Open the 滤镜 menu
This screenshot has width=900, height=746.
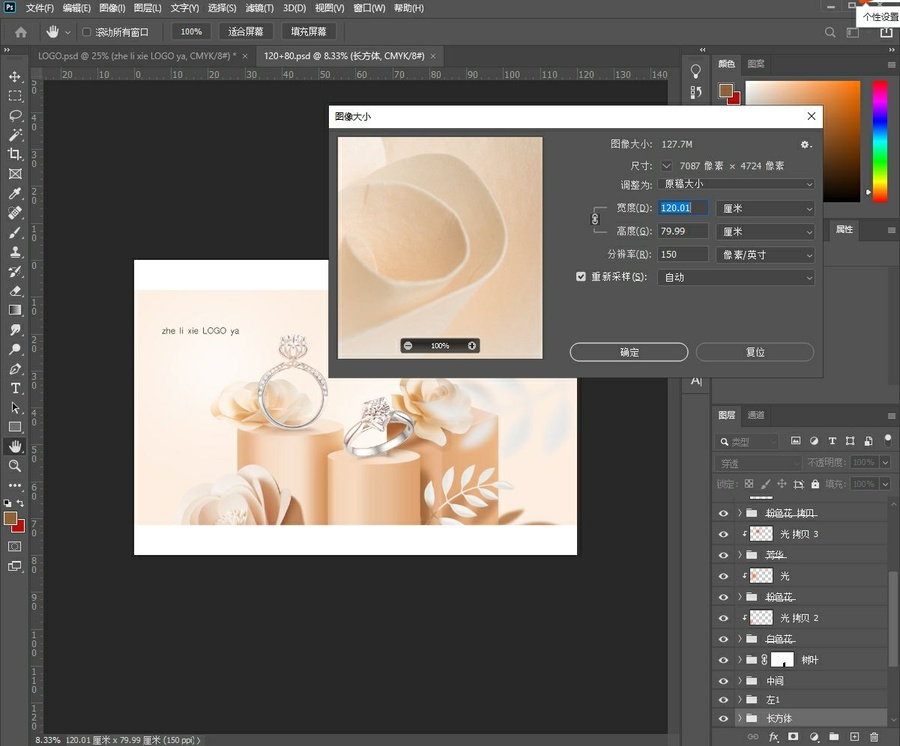point(259,8)
